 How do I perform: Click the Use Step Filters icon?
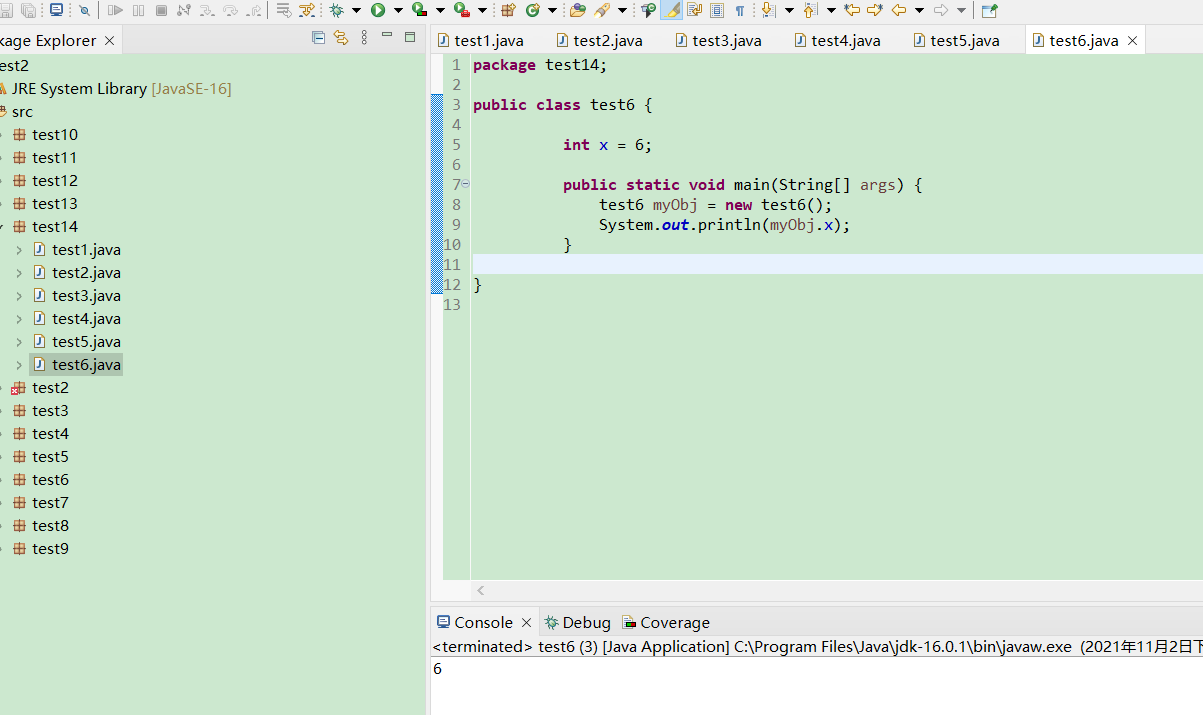tap(307, 10)
